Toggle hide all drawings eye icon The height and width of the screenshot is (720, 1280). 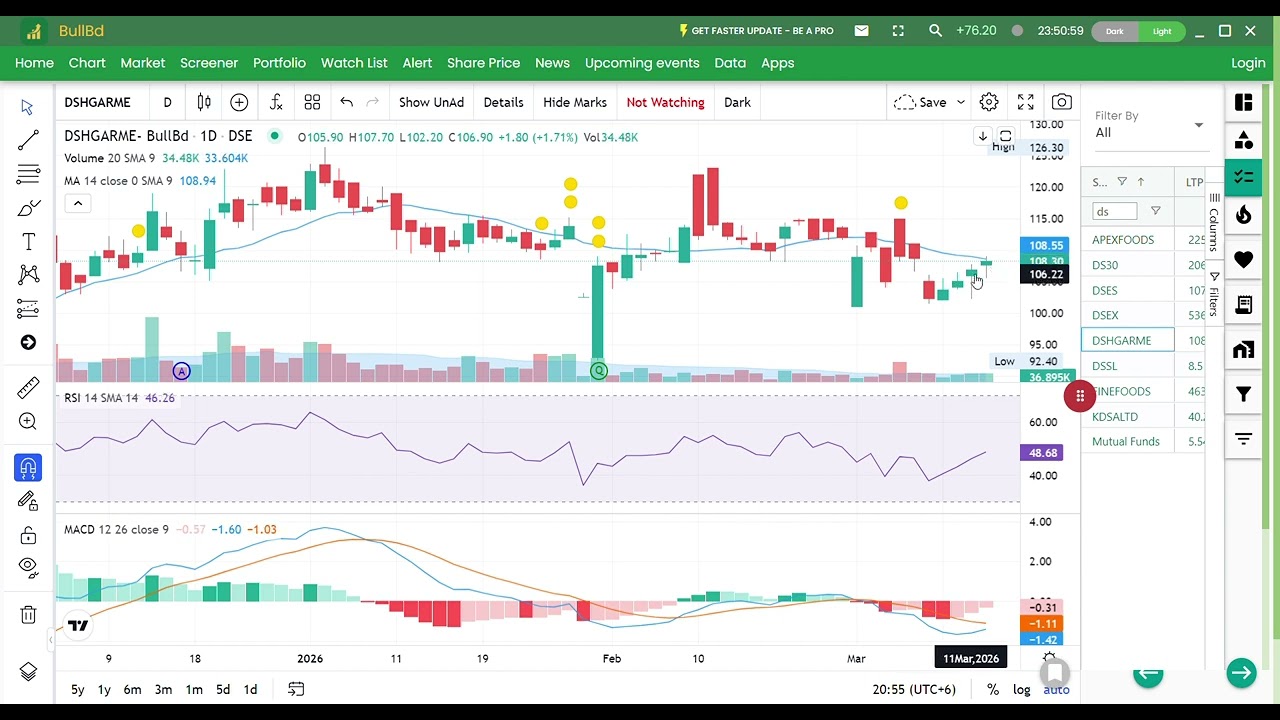pos(28,568)
